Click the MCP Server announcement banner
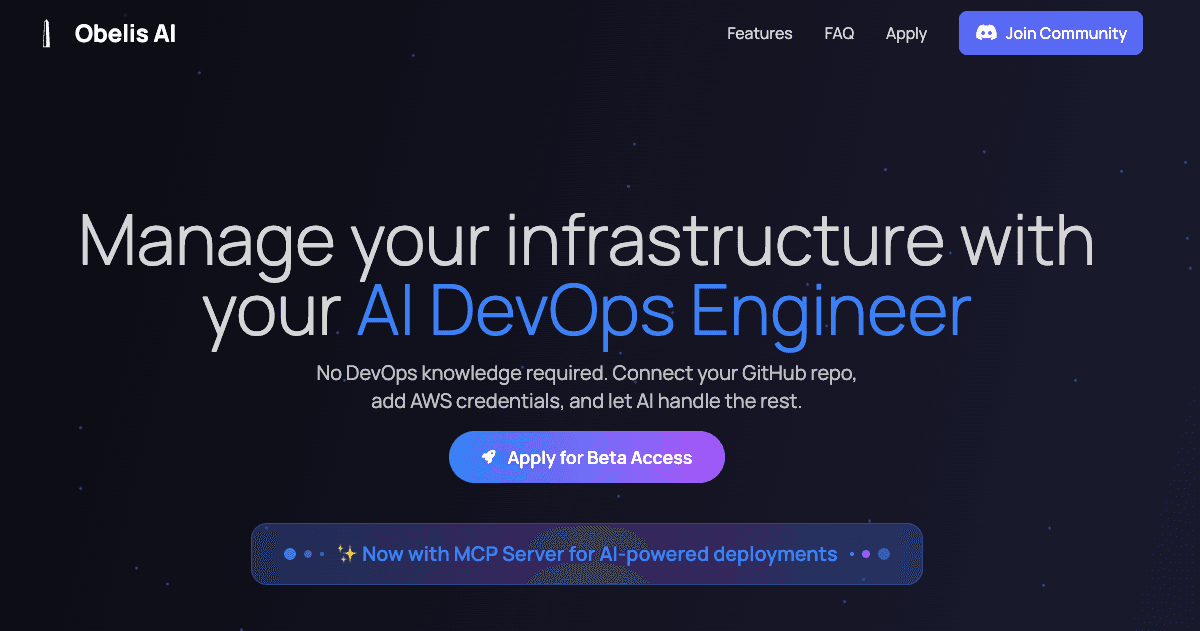 [586, 554]
